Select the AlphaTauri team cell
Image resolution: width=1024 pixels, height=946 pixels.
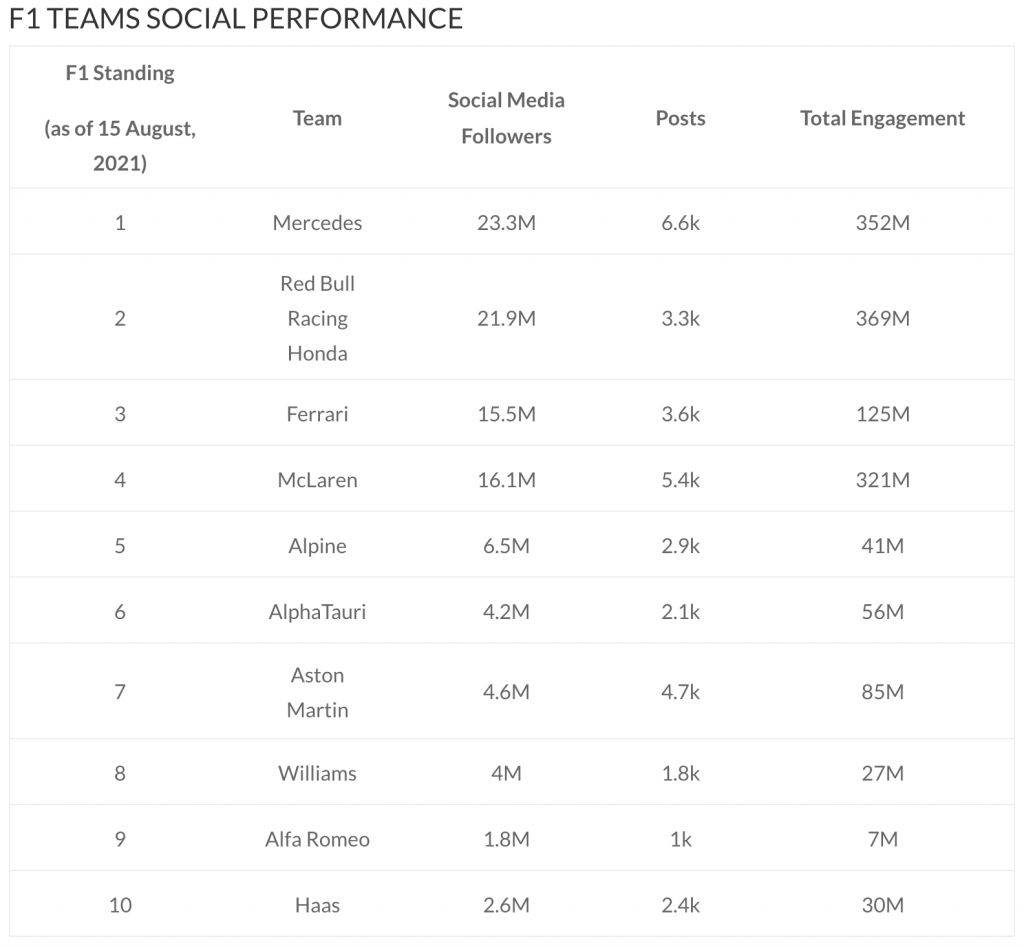pyautogui.click(x=317, y=612)
